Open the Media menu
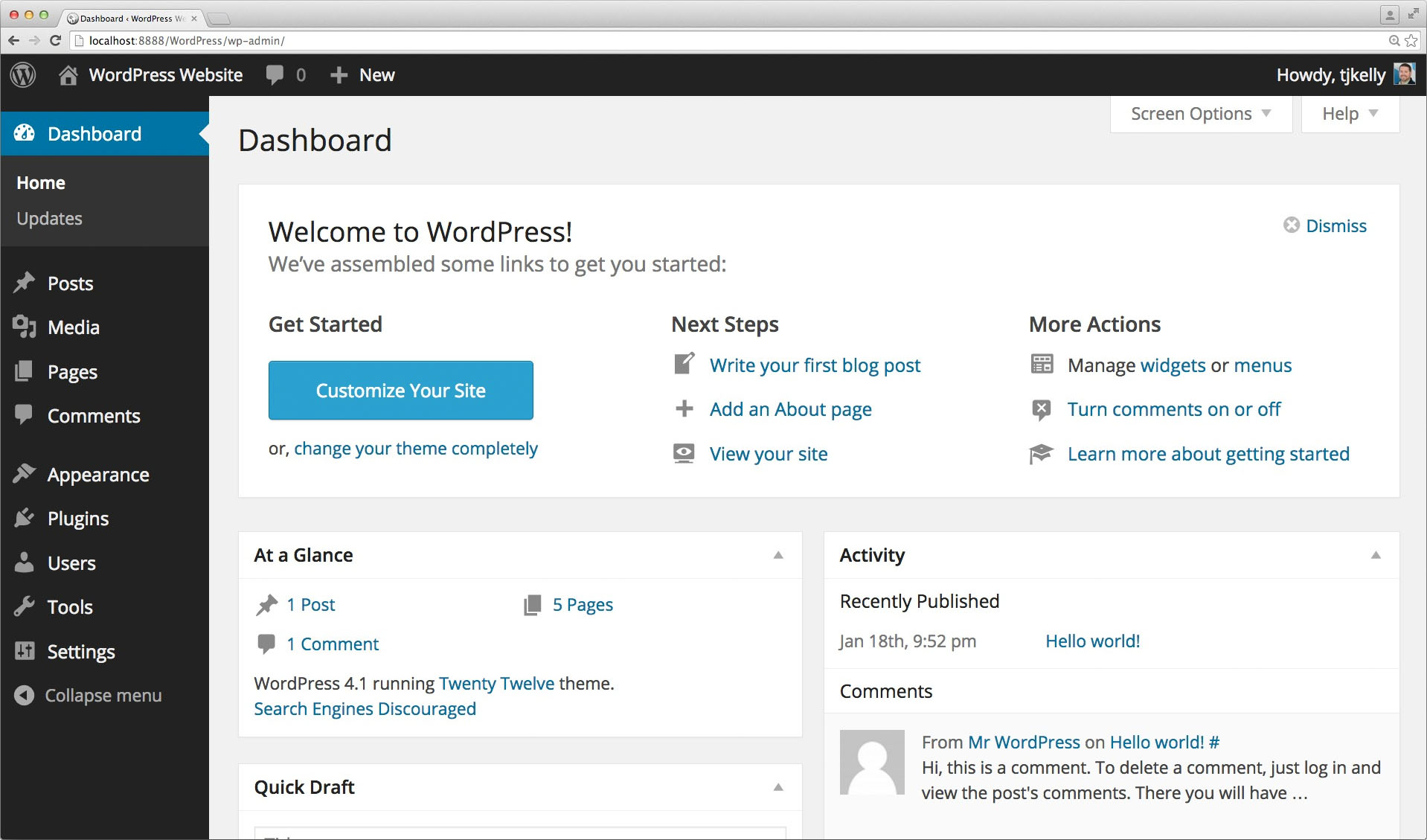Viewport: 1427px width, 840px height. click(105, 327)
